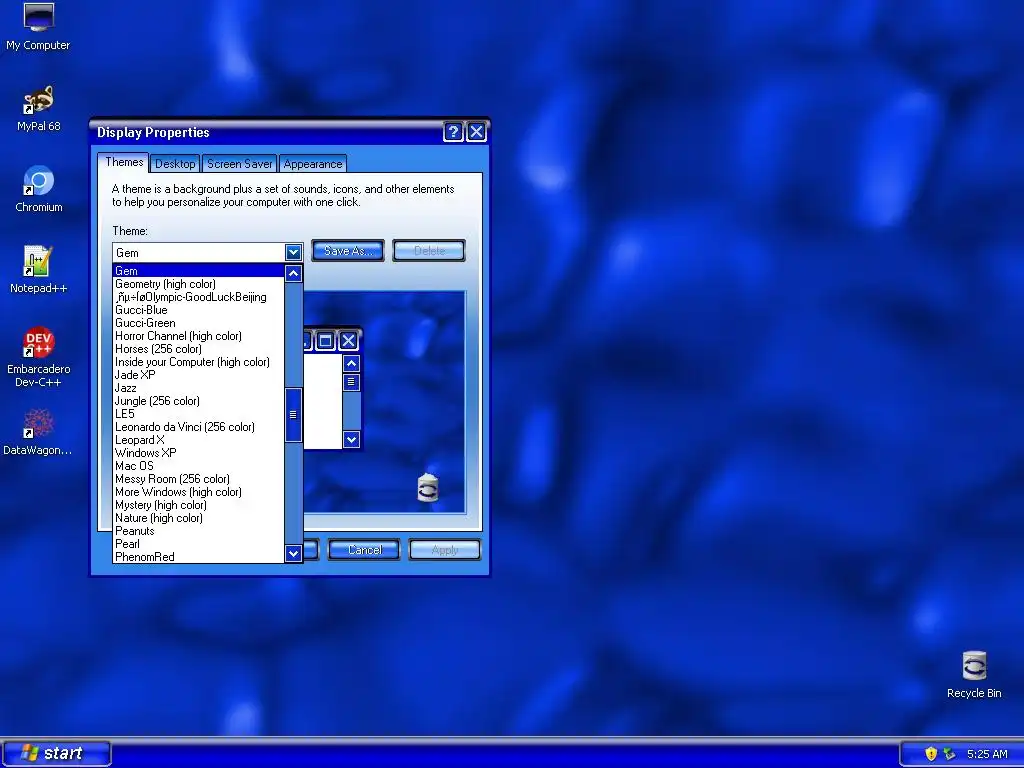Switch to the Appearance tab
The height and width of the screenshot is (768, 1024).
tap(312, 164)
